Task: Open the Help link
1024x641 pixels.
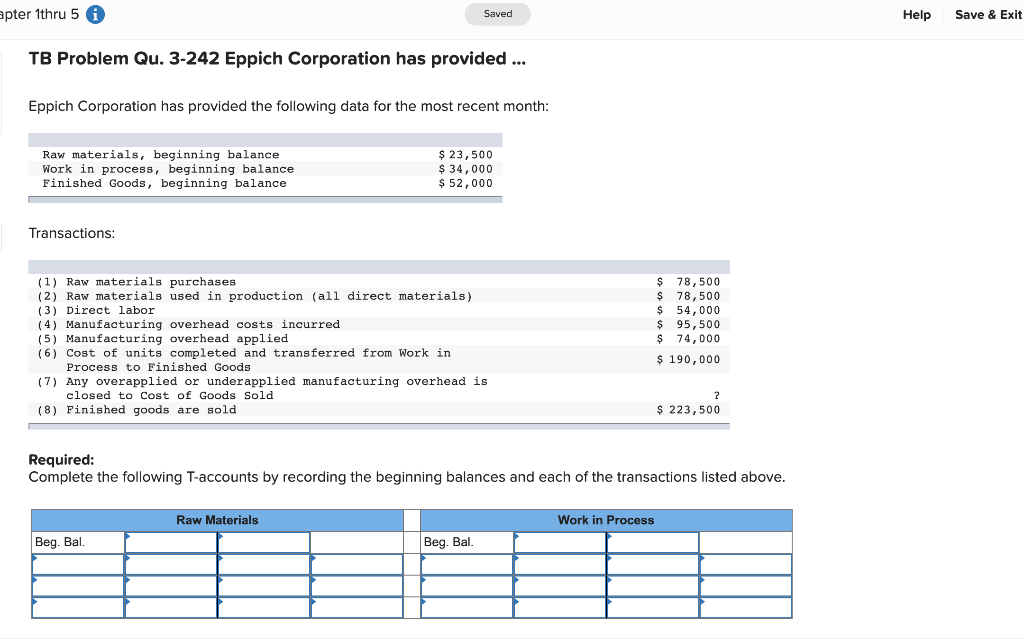Action: (916, 14)
